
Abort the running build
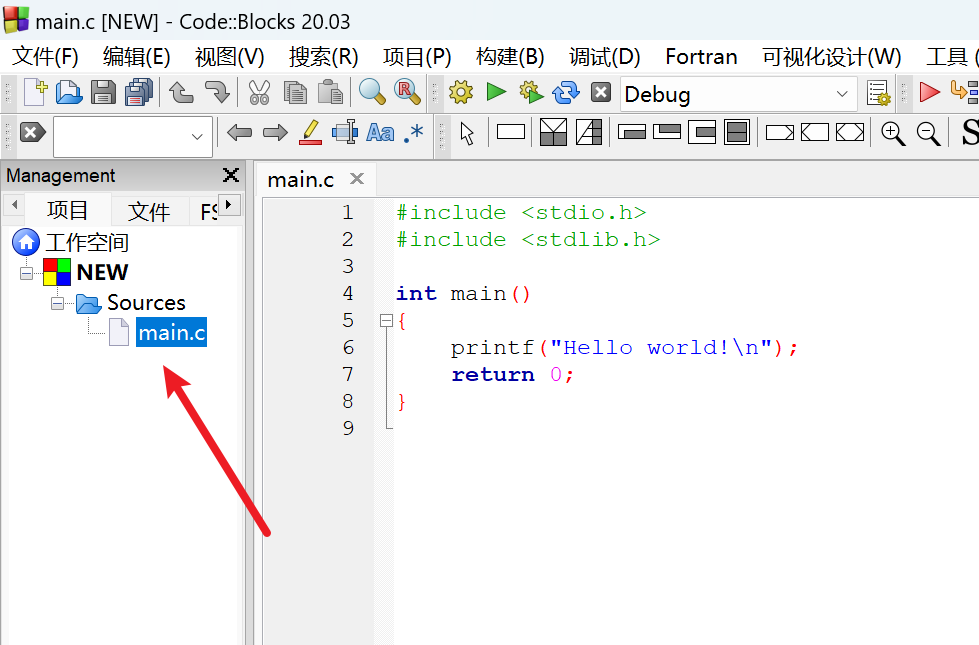click(x=601, y=92)
